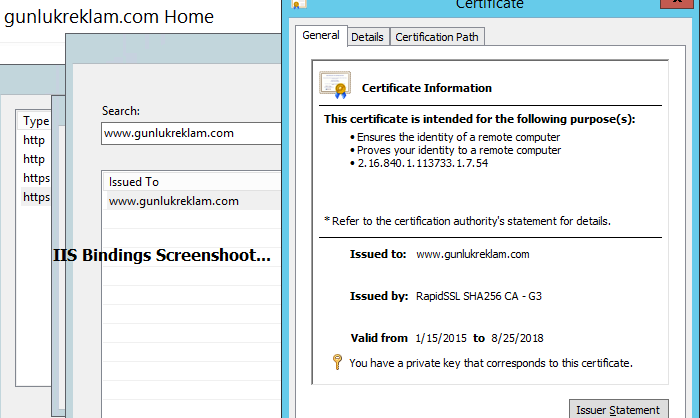Click the policy OID 2.16.840.1.113733.1.7.54
Viewport: 700px width, 418px height.
pos(422,163)
